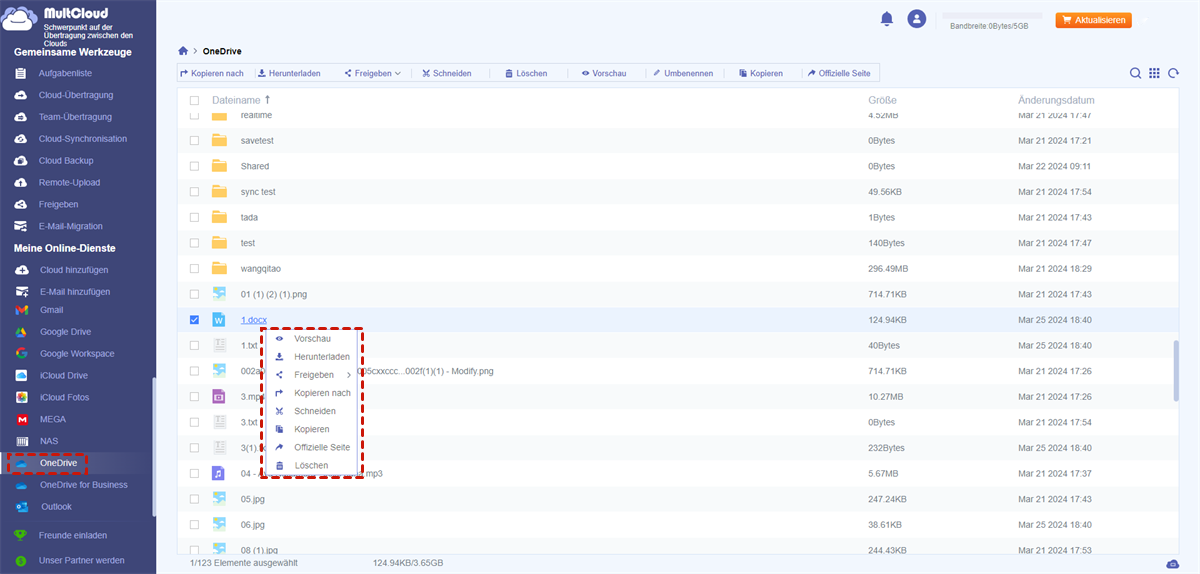Viewport: 1200px width, 574px height.
Task: Open Cloud-Übertragung tool
Action: coord(76,95)
